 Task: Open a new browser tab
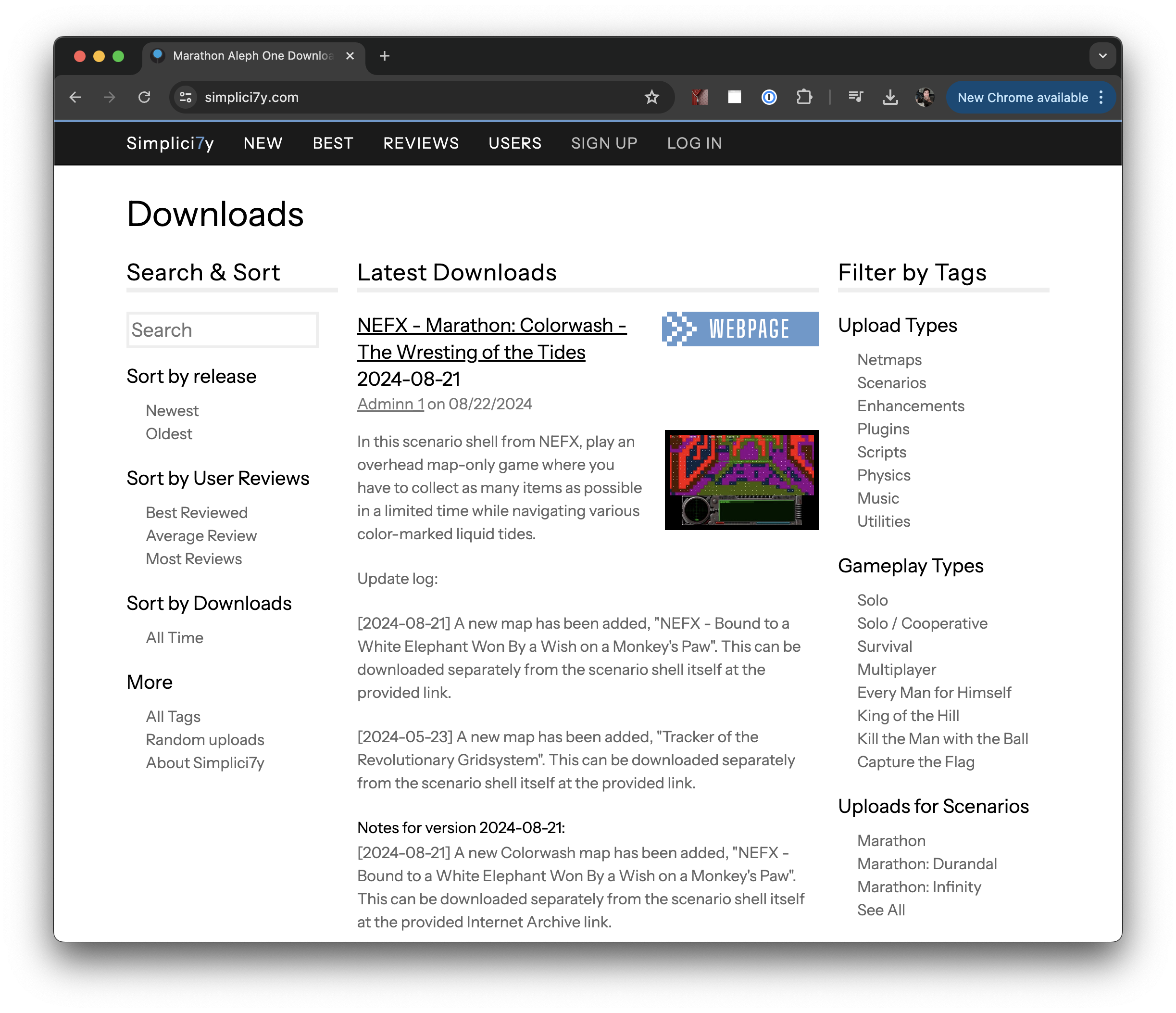tap(384, 56)
